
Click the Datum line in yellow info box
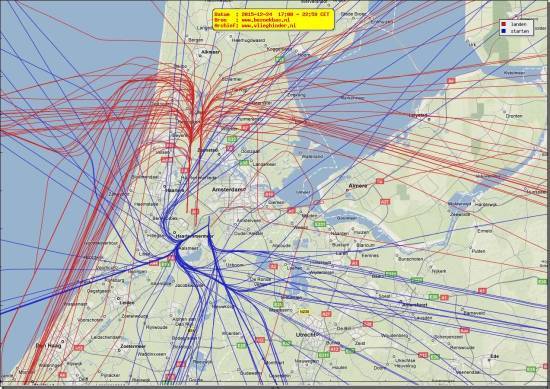point(272,14)
